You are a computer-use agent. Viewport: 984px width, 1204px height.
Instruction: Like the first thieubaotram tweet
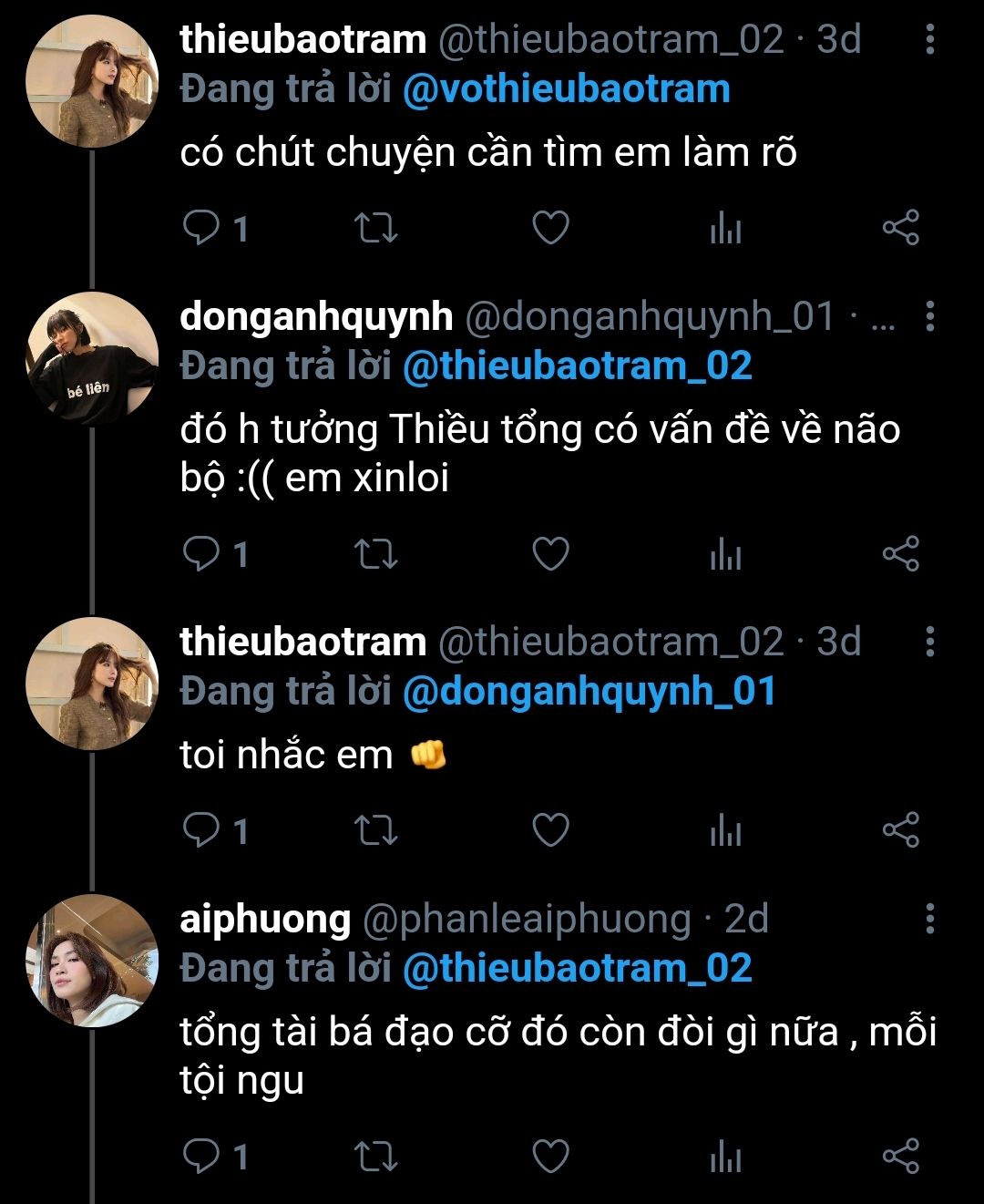(x=550, y=228)
